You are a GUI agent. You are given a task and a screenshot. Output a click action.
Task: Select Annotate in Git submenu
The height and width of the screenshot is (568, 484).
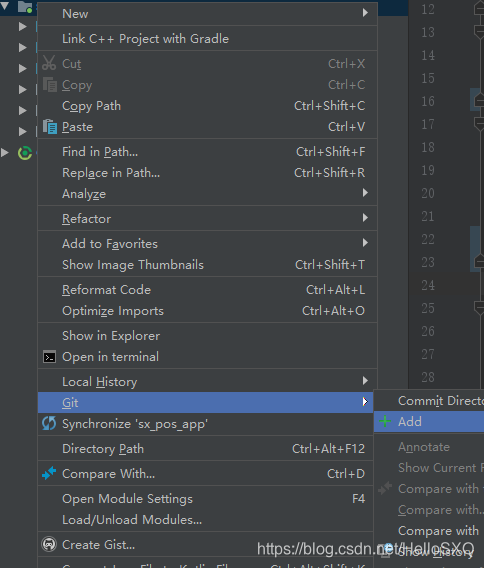[x=429, y=447]
